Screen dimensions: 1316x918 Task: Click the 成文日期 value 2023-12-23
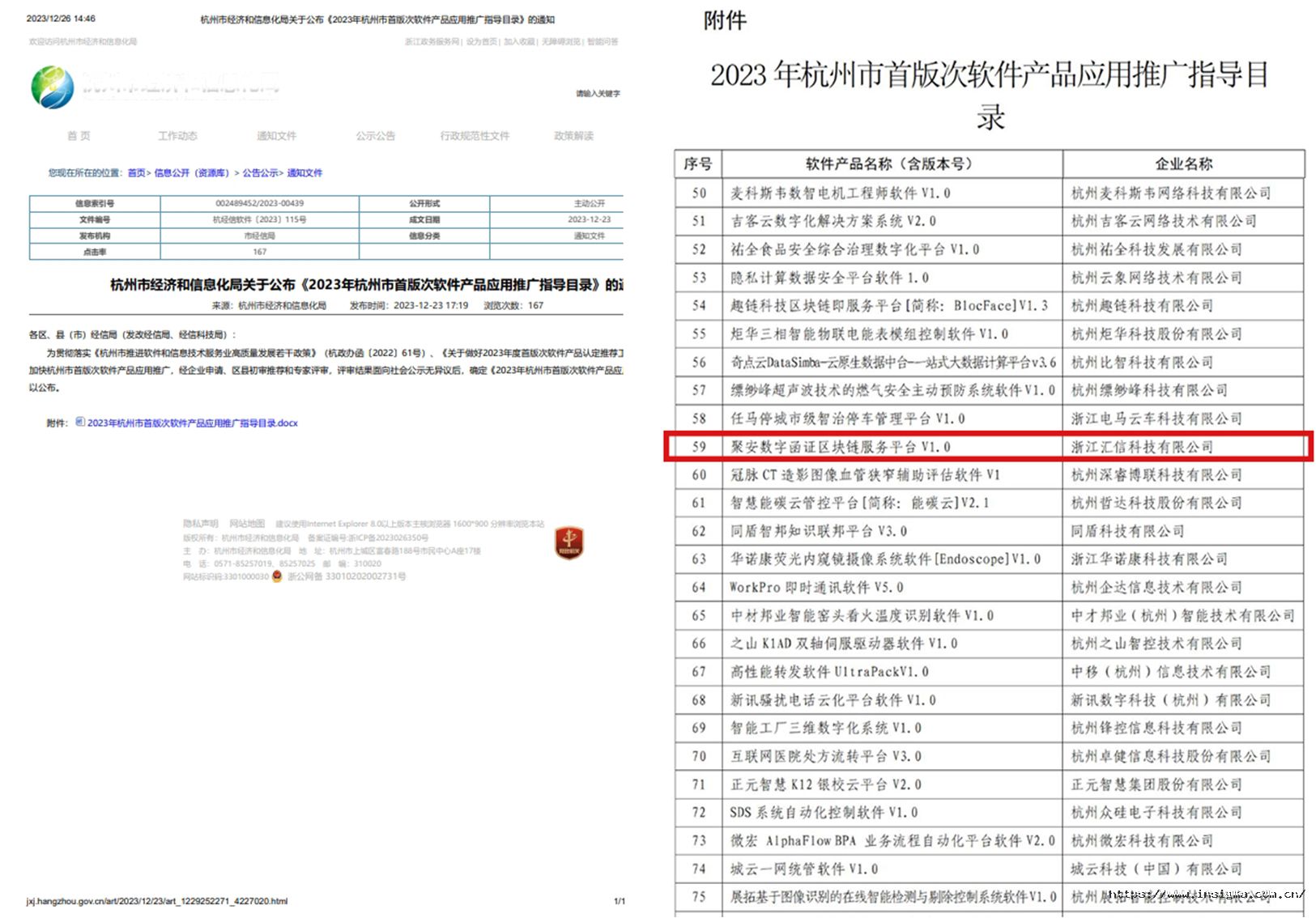[x=590, y=219]
